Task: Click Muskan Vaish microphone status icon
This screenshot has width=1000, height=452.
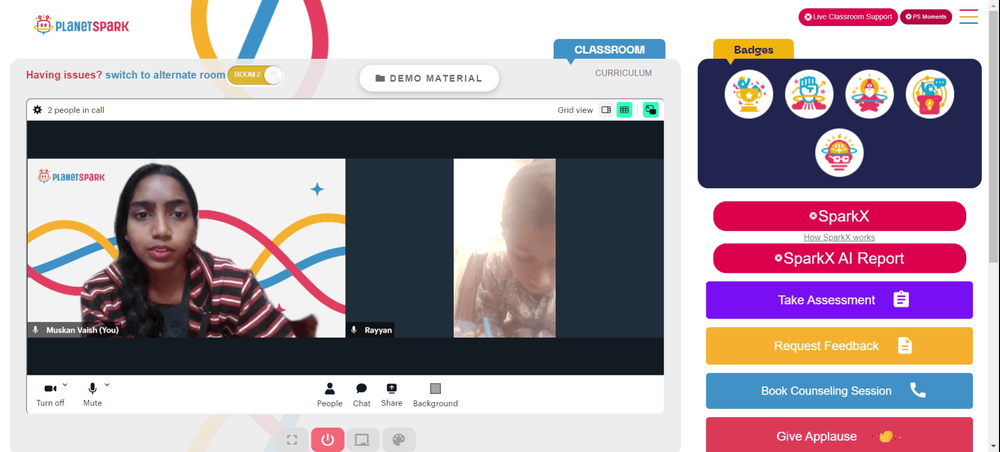Action: click(x=36, y=330)
